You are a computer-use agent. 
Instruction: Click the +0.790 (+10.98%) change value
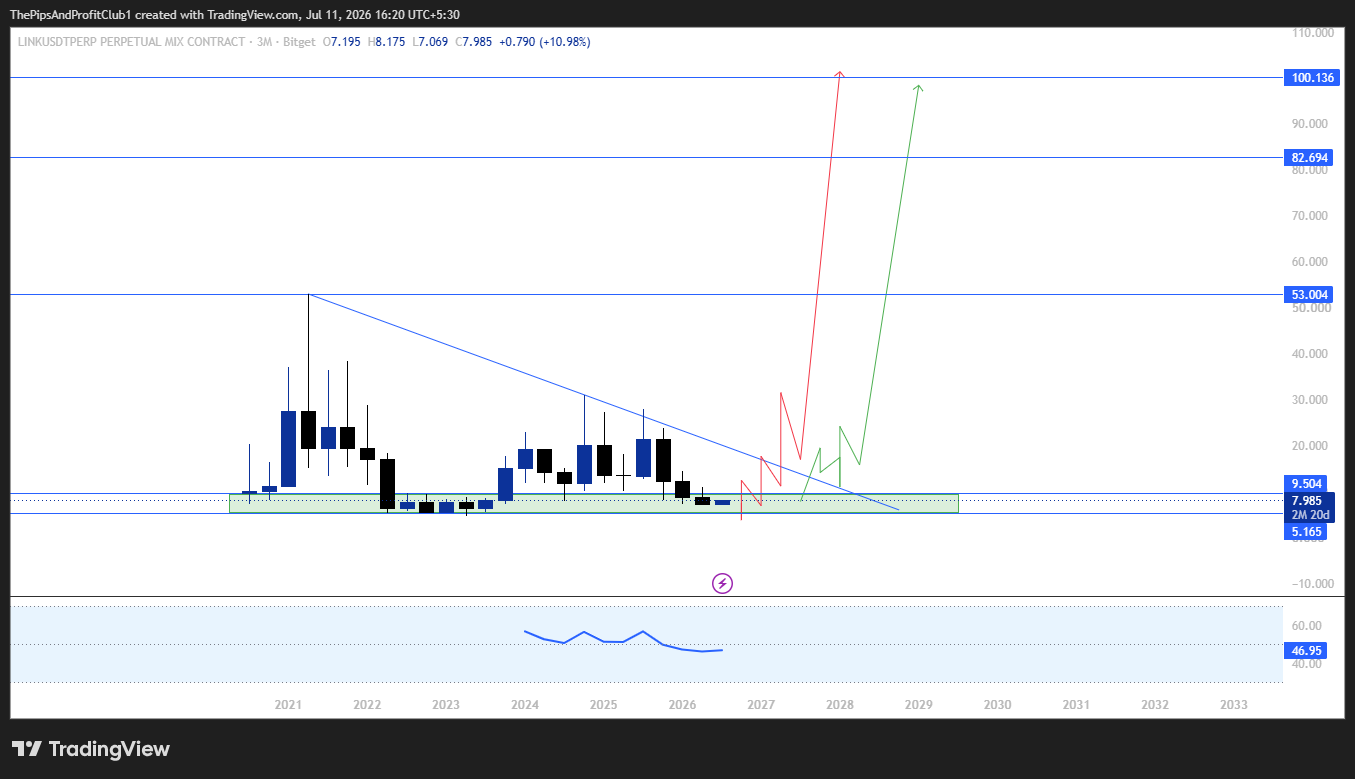pos(543,42)
